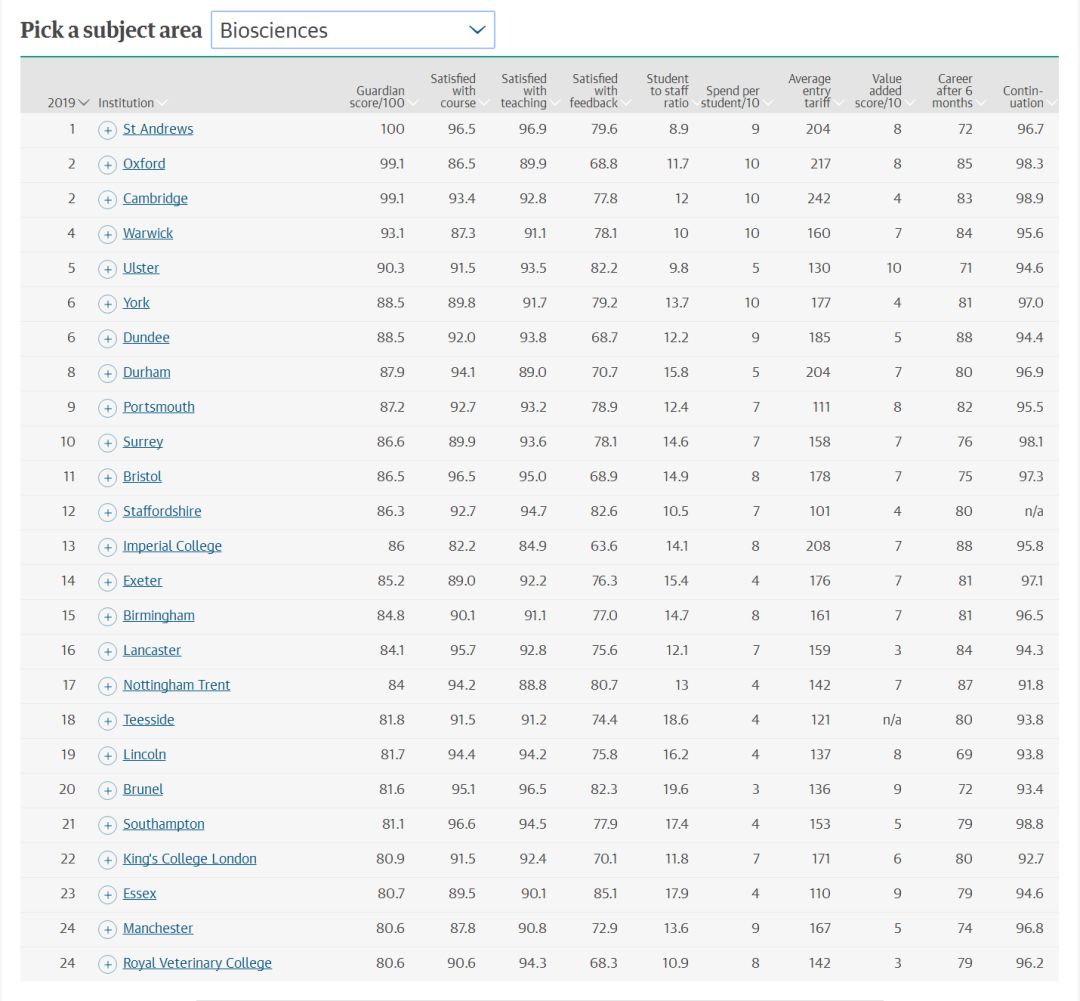
Task: Expand the Brunel row plus icon
Action: pyautogui.click(x=107, y=790)
